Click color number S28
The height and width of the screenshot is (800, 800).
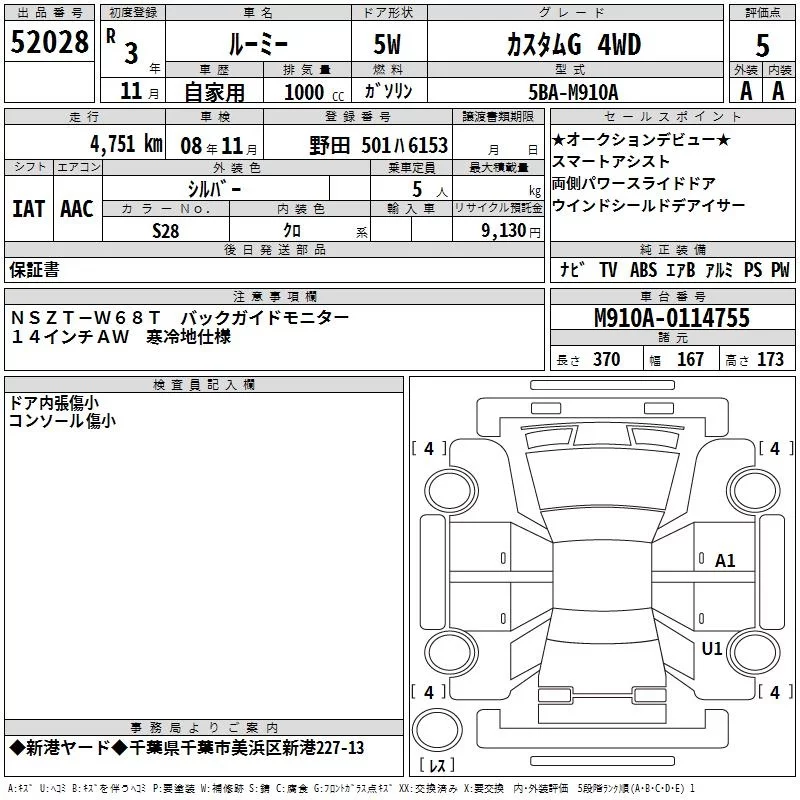tap(166, 231)
